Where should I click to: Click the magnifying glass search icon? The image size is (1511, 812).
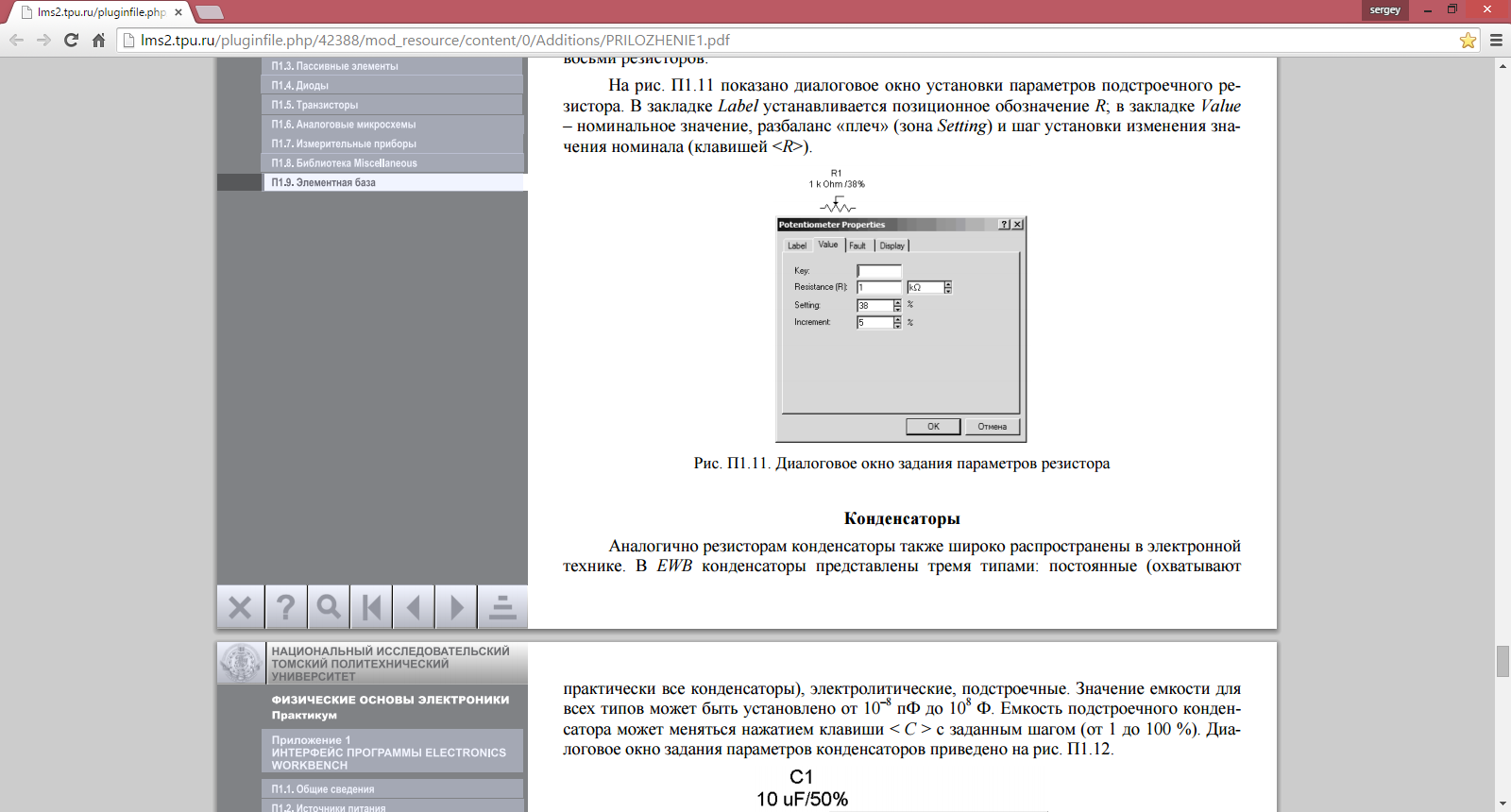[329, 607]
